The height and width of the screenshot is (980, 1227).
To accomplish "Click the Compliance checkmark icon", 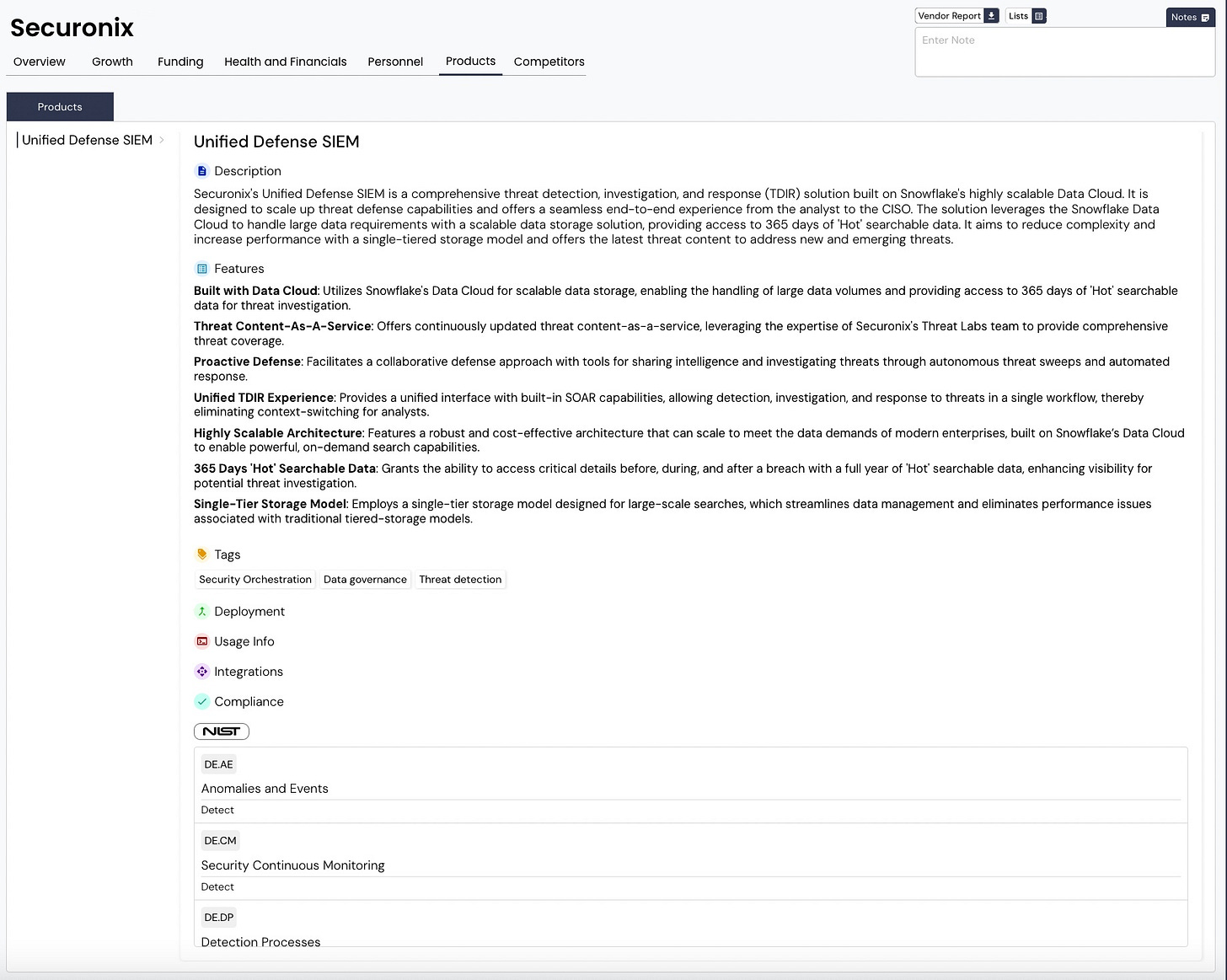I will 202,702.
